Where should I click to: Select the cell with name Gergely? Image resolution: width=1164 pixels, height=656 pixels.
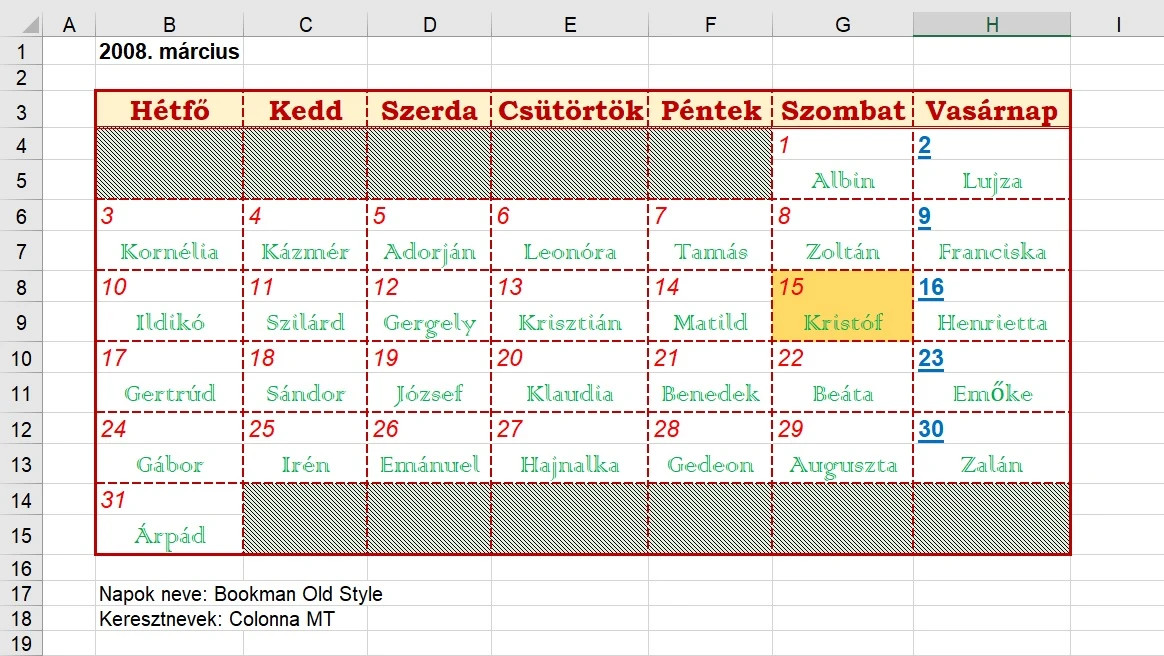point(429,323)
